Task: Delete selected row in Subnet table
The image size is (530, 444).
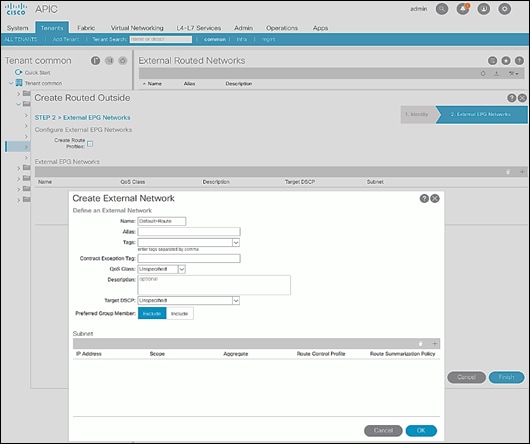Action: pyautogui.click(x=420, y=344)
